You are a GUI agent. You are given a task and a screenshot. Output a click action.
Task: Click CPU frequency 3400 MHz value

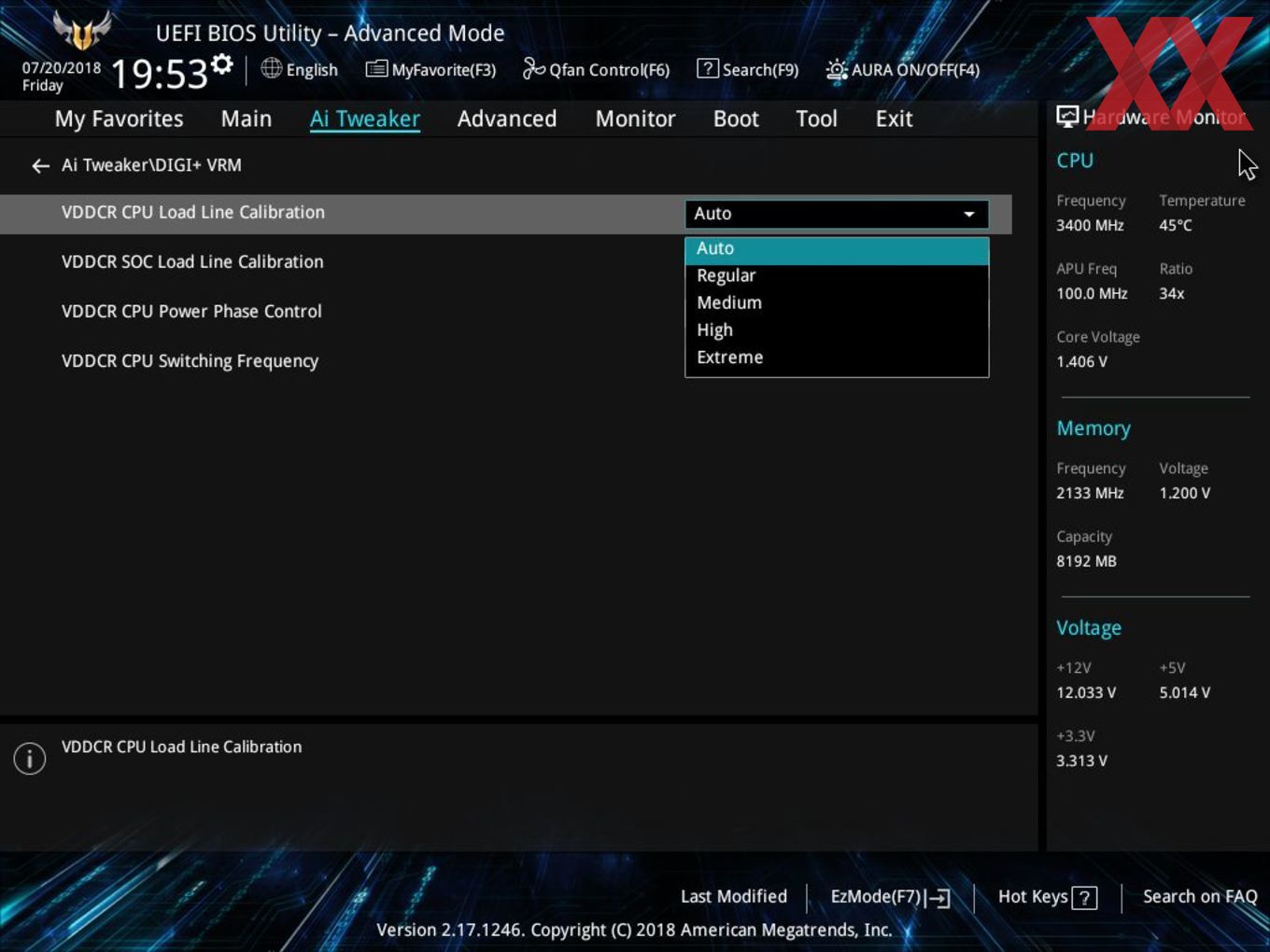click(x=1090, y=226)
